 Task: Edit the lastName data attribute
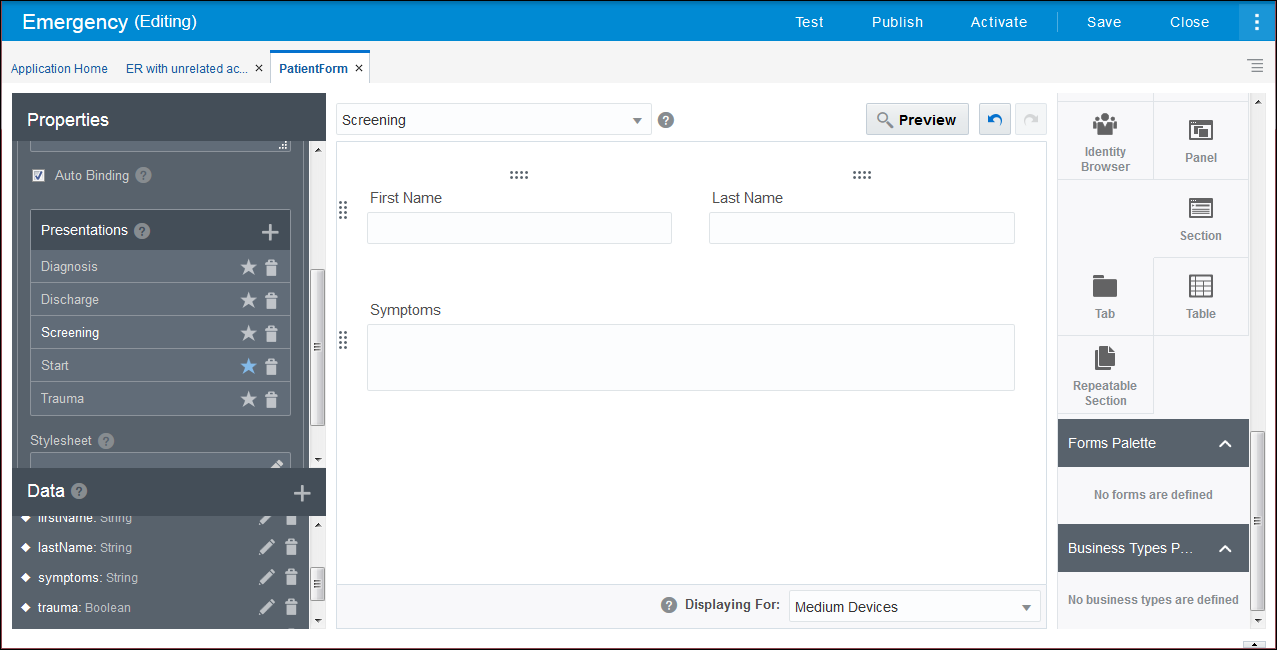tap(267, 547)
